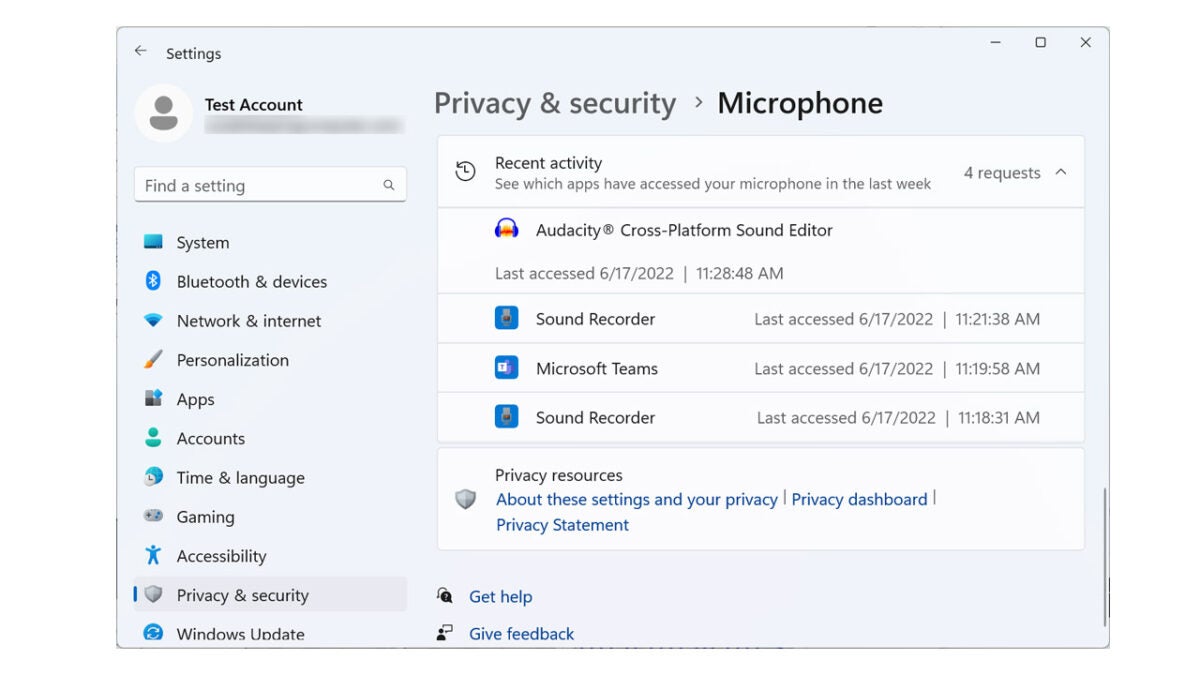Minimize the Settings window

coord(996,42)
